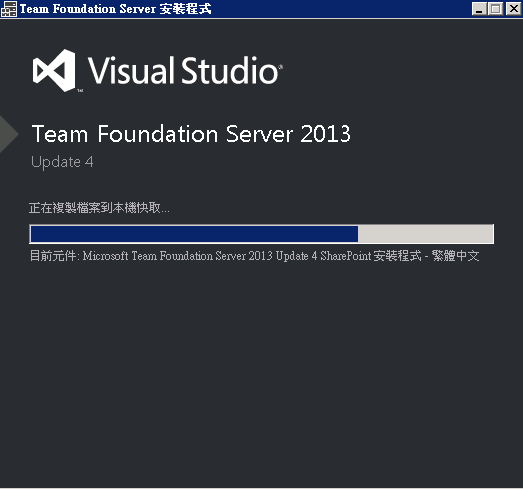Click the installer icon in the title bar
The image size is (523, 489).
(x=9, y=9)
